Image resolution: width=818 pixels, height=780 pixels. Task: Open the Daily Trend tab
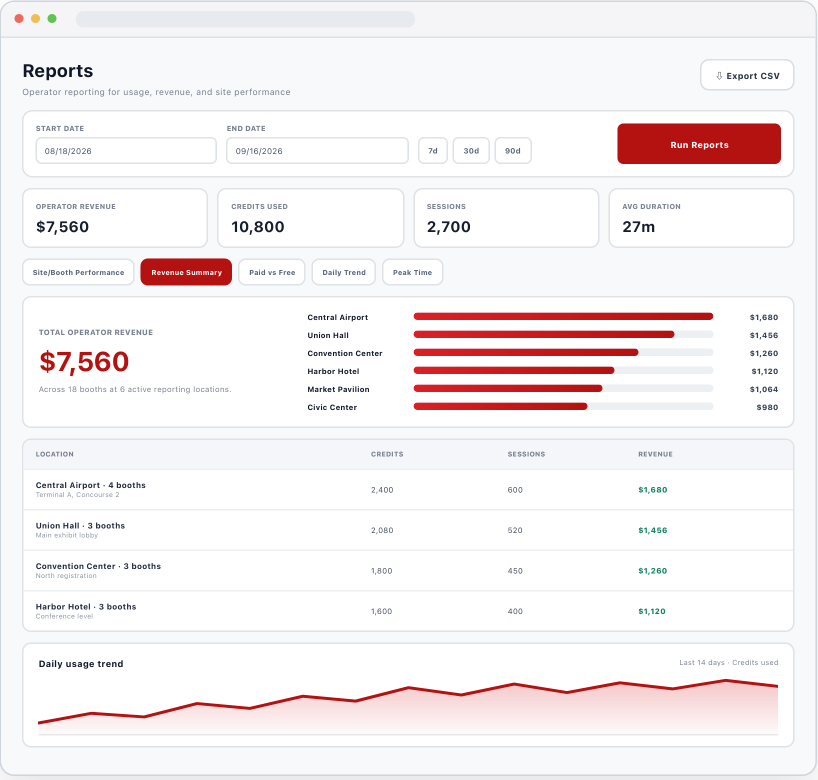pos(344,272)
